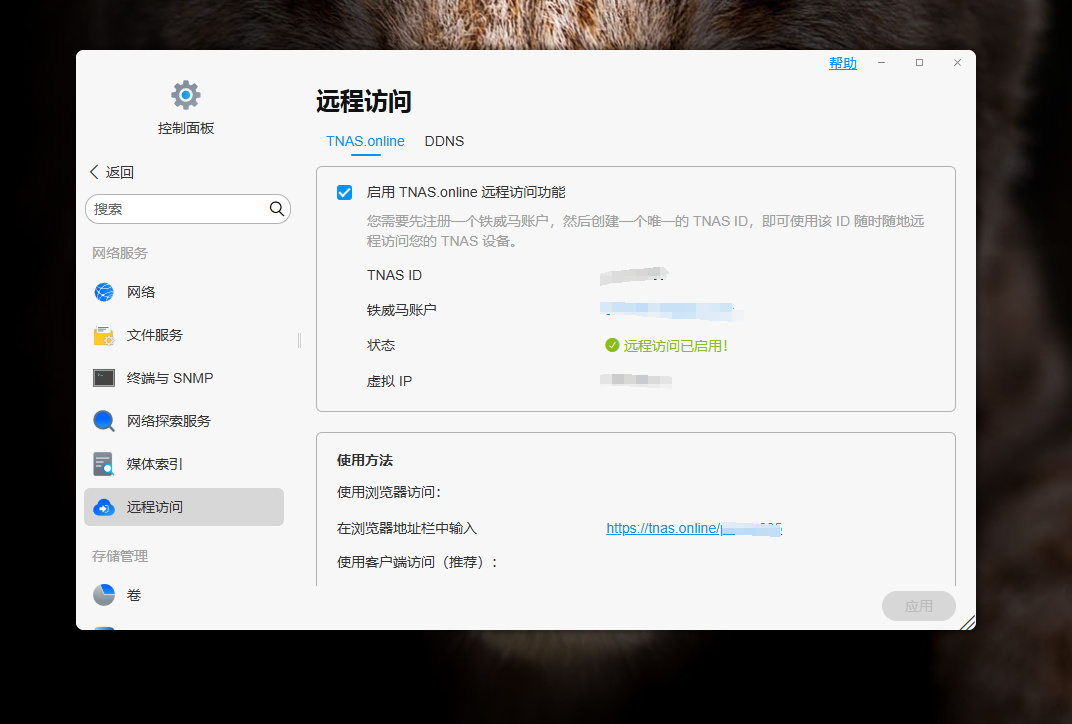
Task: Click the 使用浏览器访问 text
Action: click(389, 492)
